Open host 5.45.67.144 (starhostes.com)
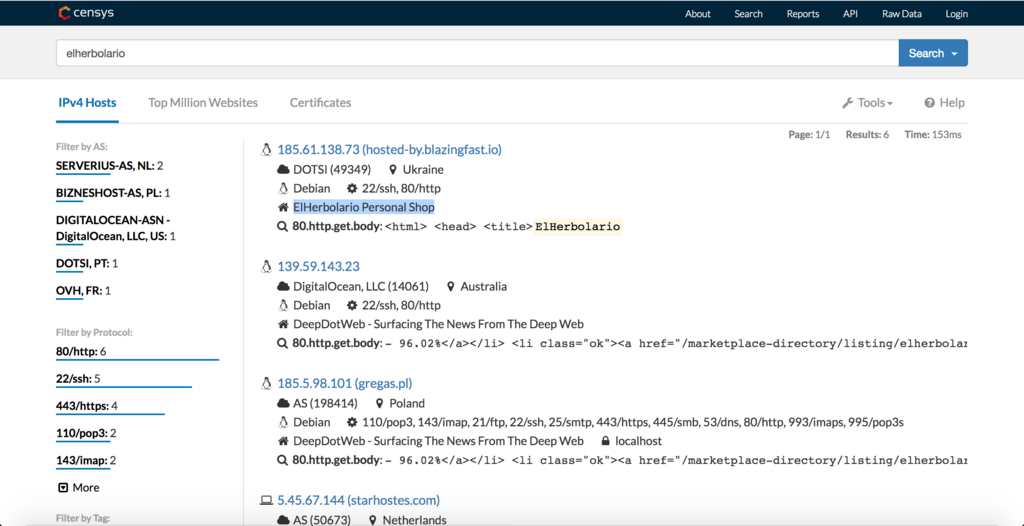Viewport: 1024px width, 526px height. point(359,501)
